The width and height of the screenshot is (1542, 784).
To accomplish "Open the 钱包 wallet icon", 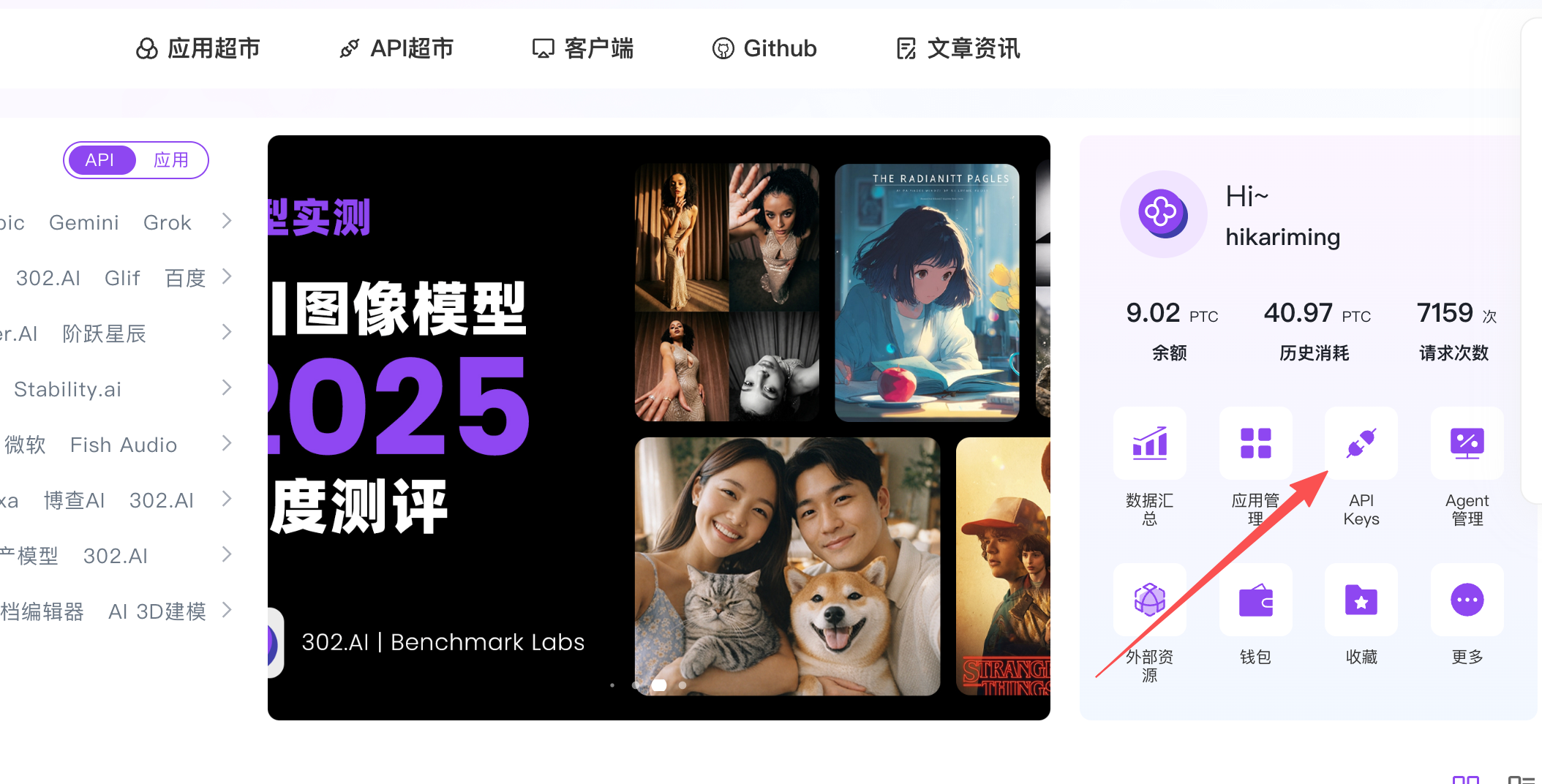I will tap(1255, 600).
